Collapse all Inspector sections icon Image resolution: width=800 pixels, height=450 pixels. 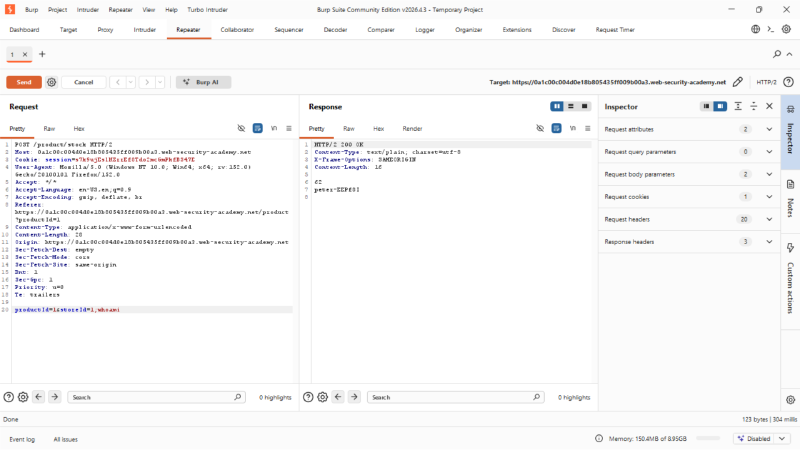click(754, 106)
